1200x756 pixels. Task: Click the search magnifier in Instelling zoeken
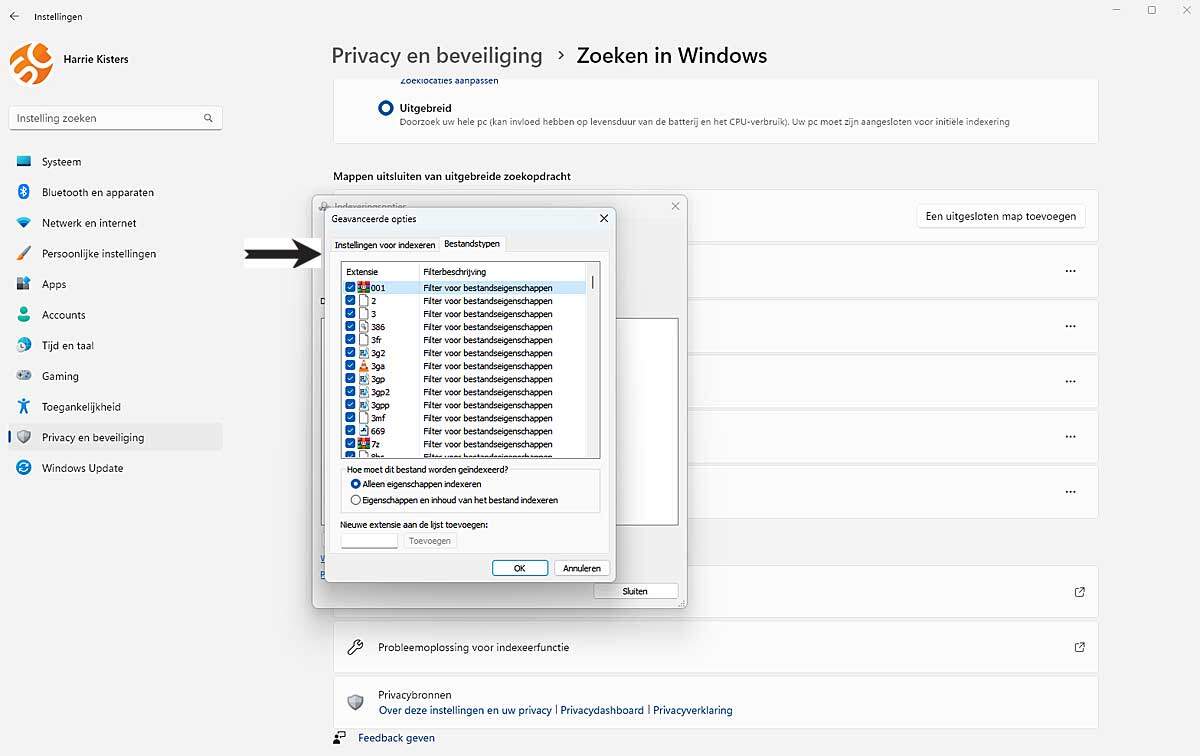point(208,118)
